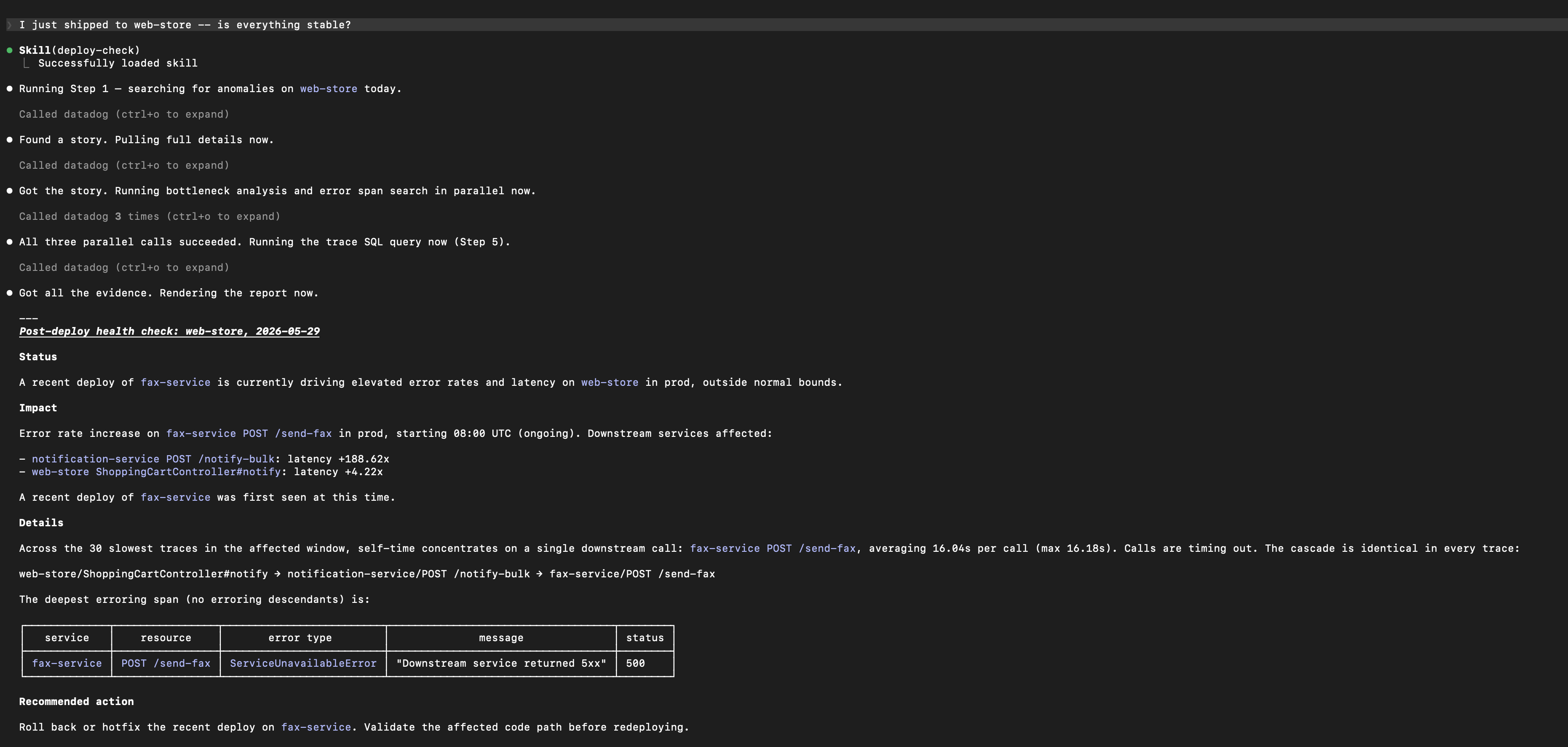Click 'fax-service POST /send-fax' in the Details paragraph
Image resolution: width=1568 pixels, height=747 pixels.
point(773,549)
